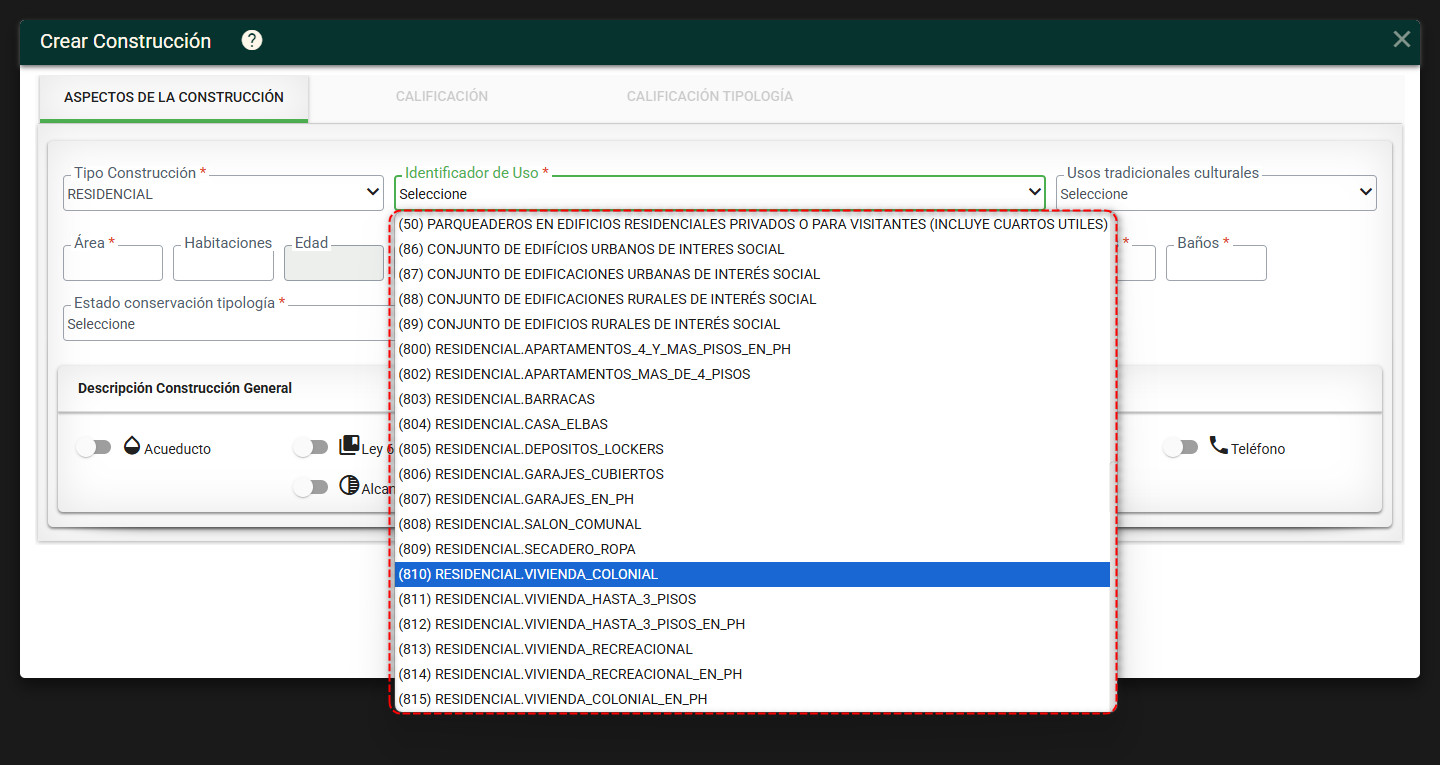Click the Acueducto water drop icon
1440x765 pixels.
(x=132, y=446)
